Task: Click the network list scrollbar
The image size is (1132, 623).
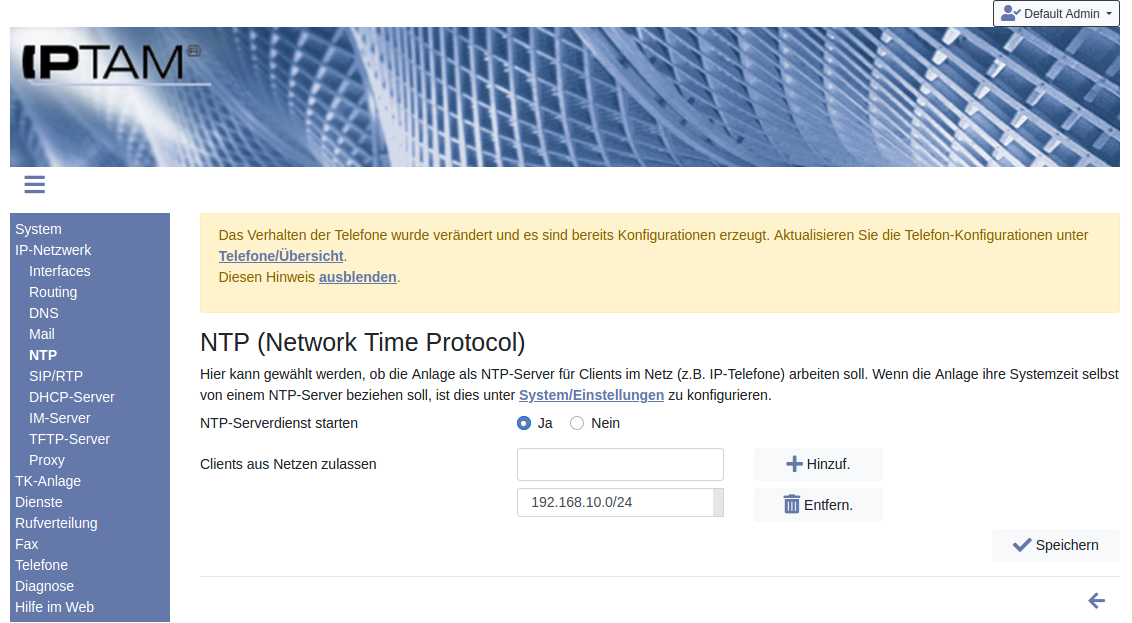Action: [718, 502]
